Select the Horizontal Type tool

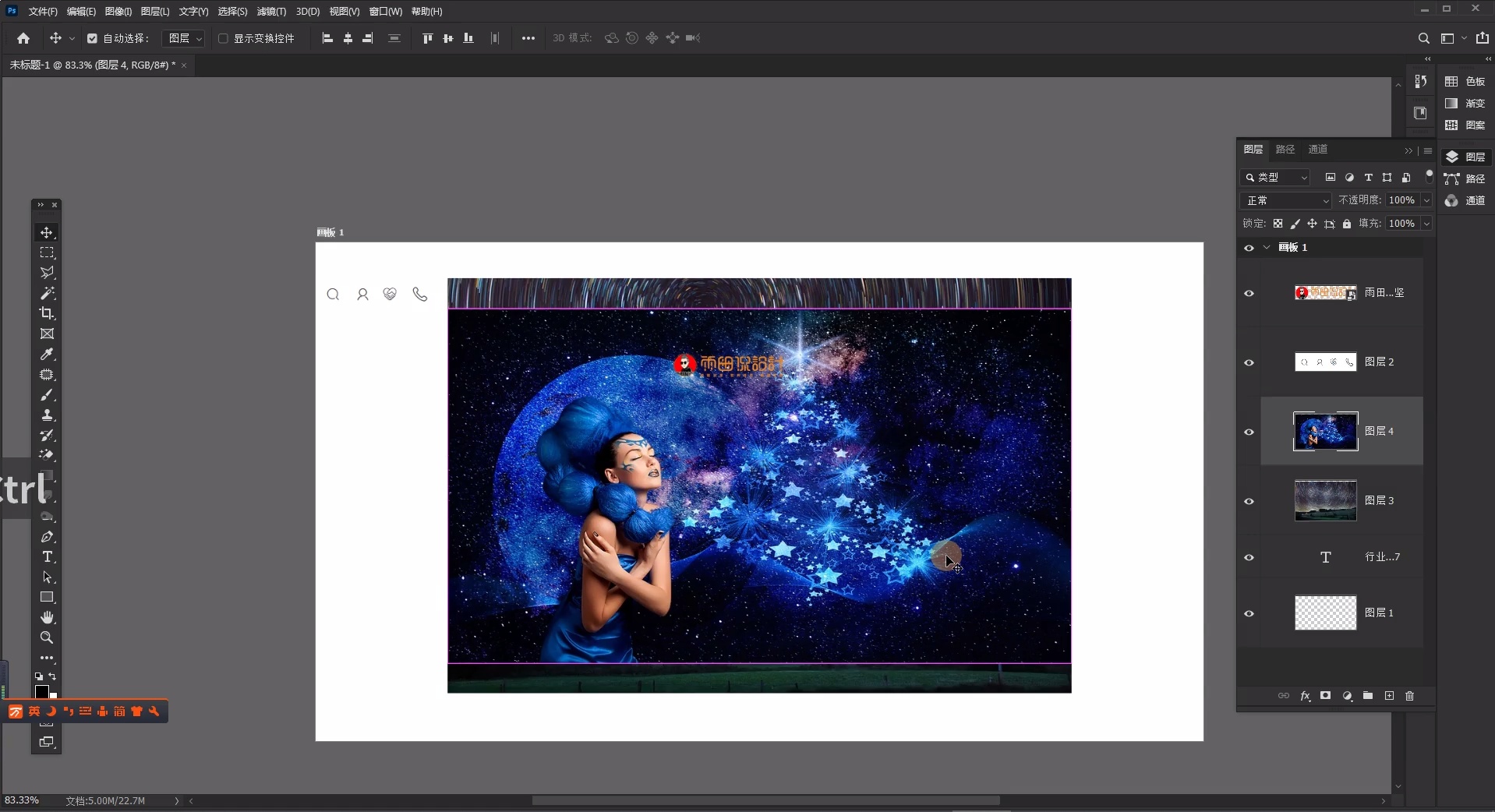point(47,557)
